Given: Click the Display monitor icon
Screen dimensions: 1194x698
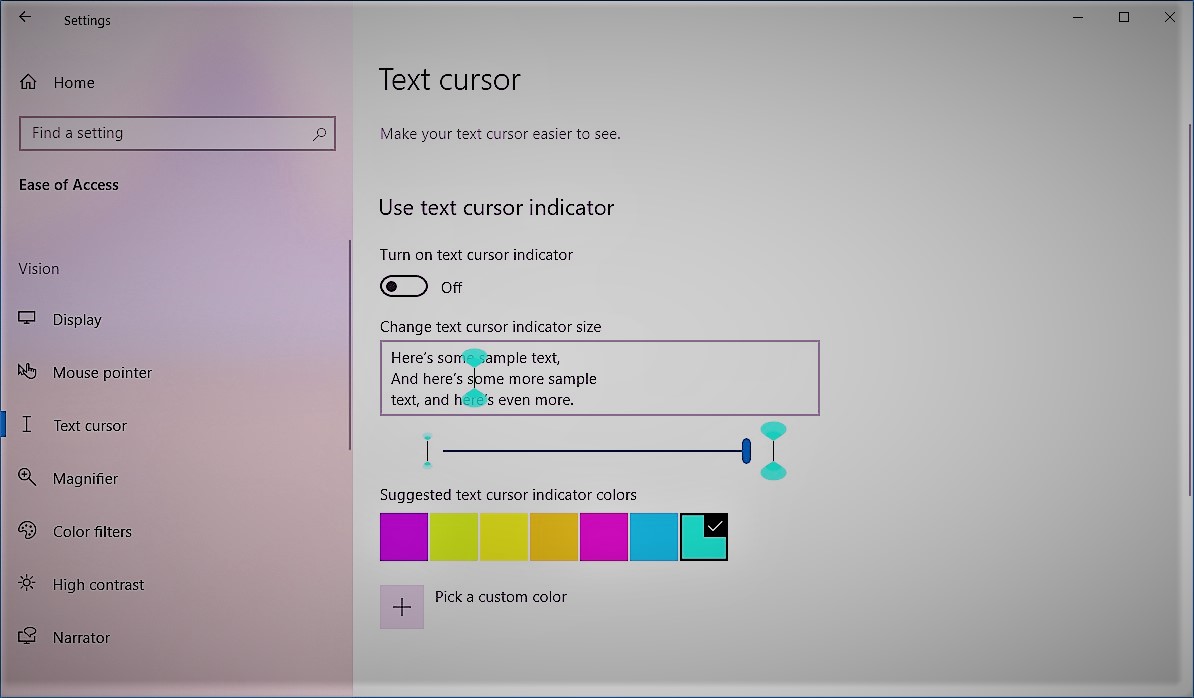Looking at the screenshot, I should (x=27, y=318).
